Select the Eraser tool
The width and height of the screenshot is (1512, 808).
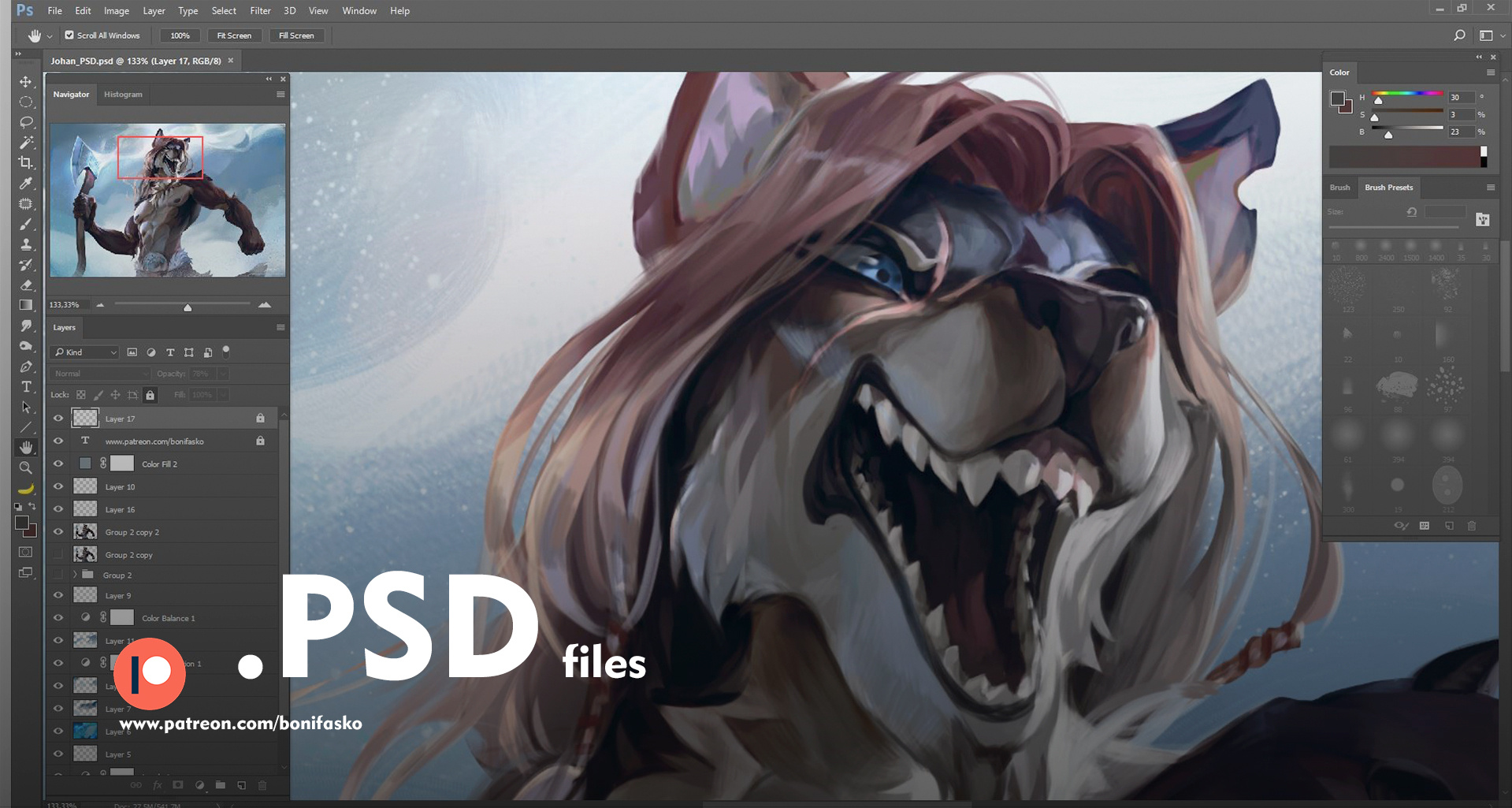click(26, 285)
